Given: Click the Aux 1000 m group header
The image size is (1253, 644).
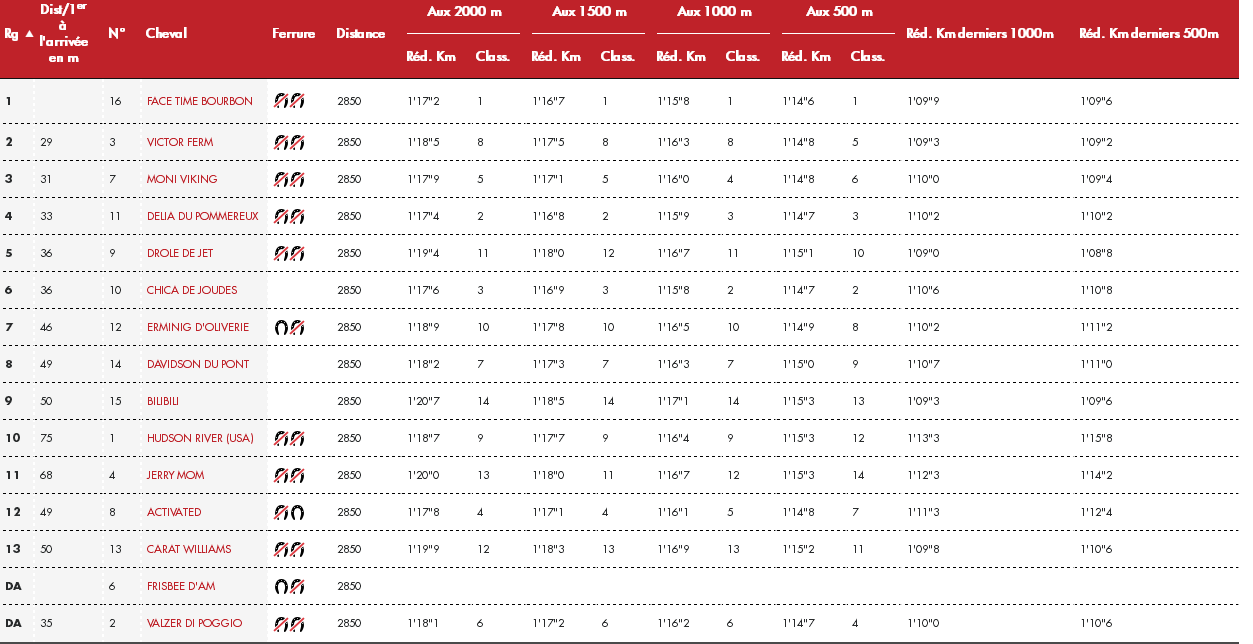Looking at the screenshot, I should [x=714, y=12].
